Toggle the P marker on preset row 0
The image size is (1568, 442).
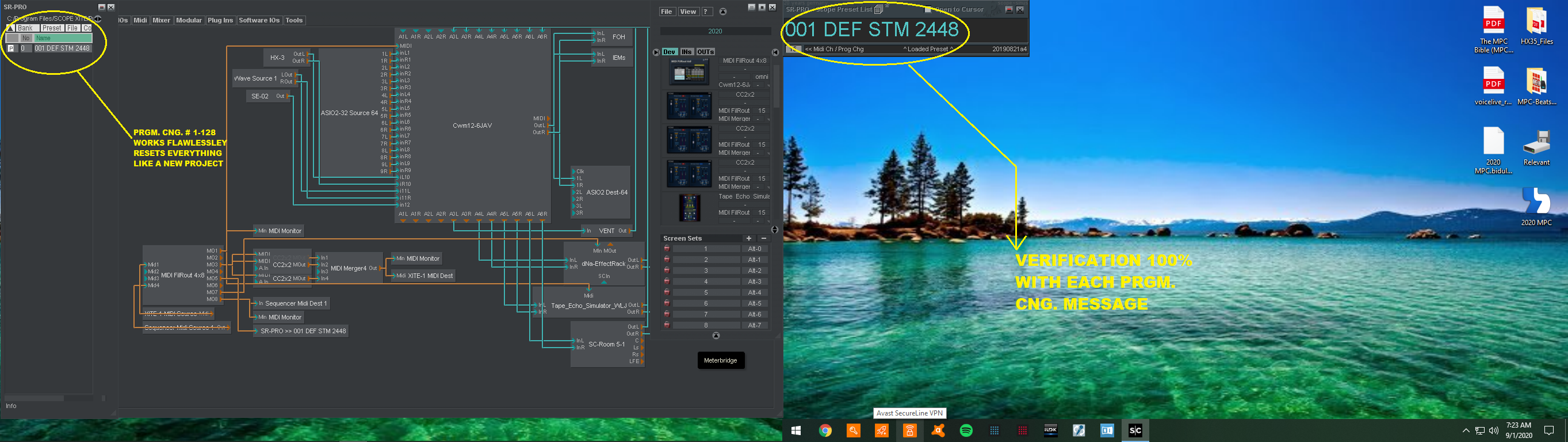coord(11,48)
